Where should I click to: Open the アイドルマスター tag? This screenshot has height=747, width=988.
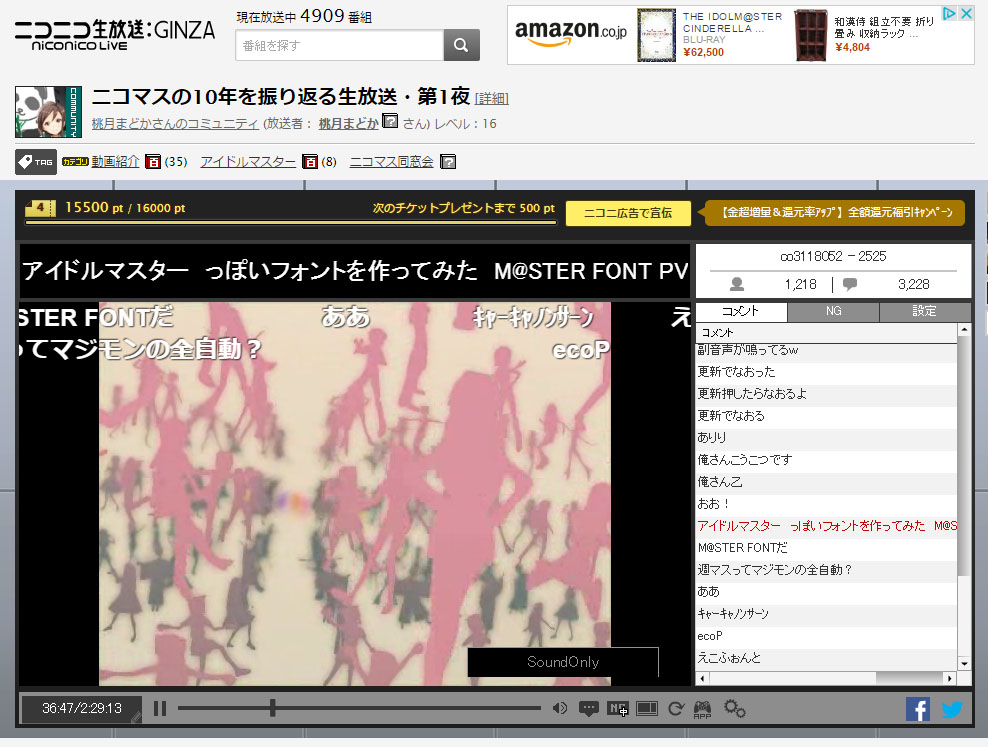(248, 162)
